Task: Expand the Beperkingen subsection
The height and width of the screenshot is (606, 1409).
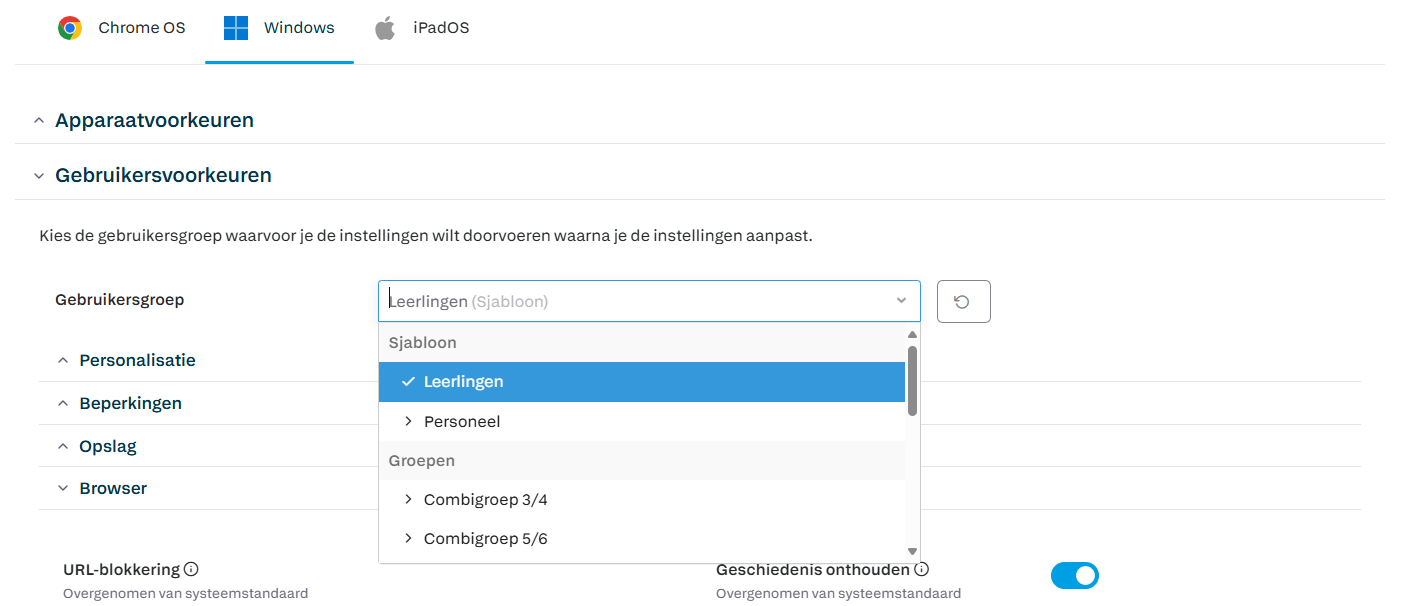Action: [63, 404]
